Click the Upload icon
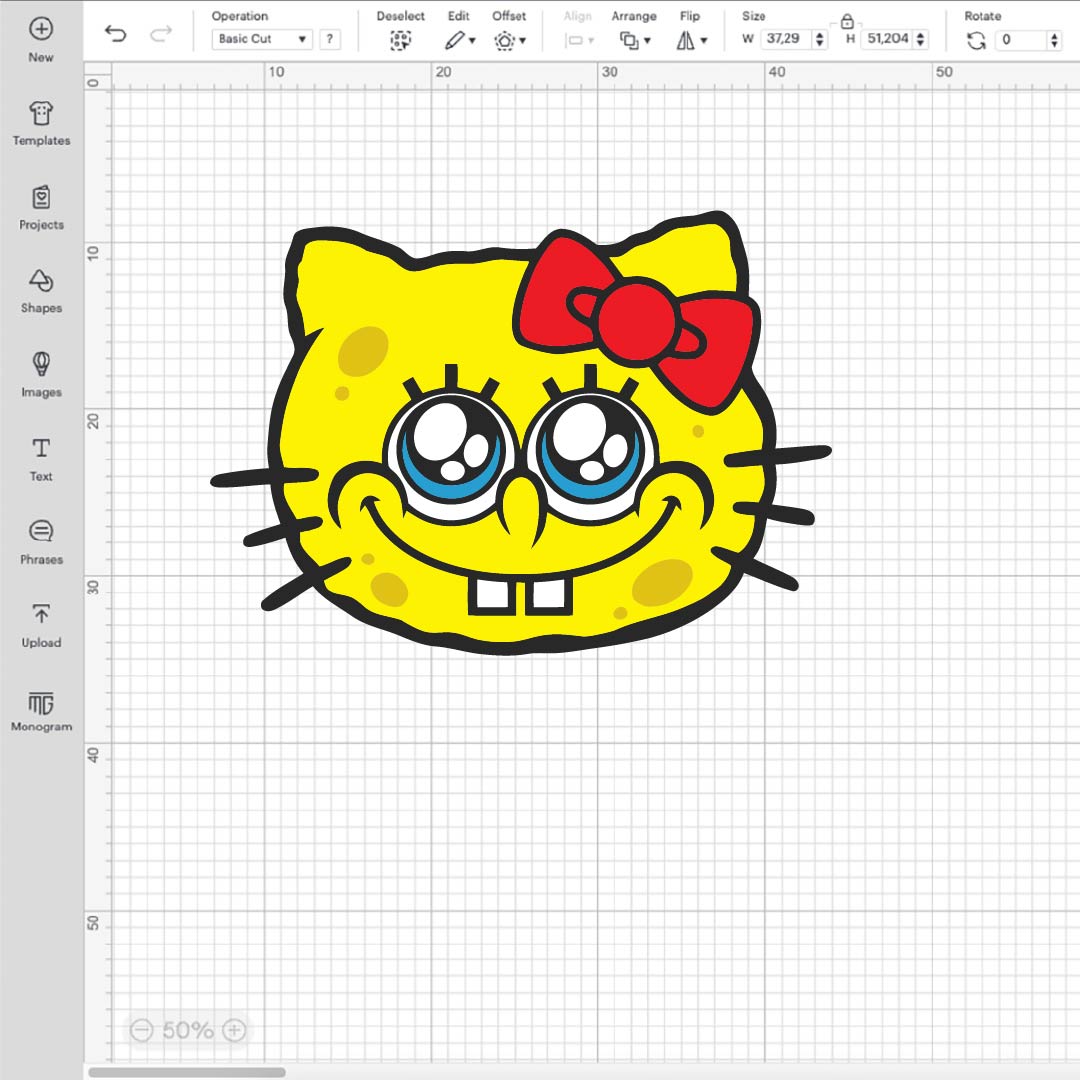This screenshot has width=1080, height=1080. click(x=41, y=613)
